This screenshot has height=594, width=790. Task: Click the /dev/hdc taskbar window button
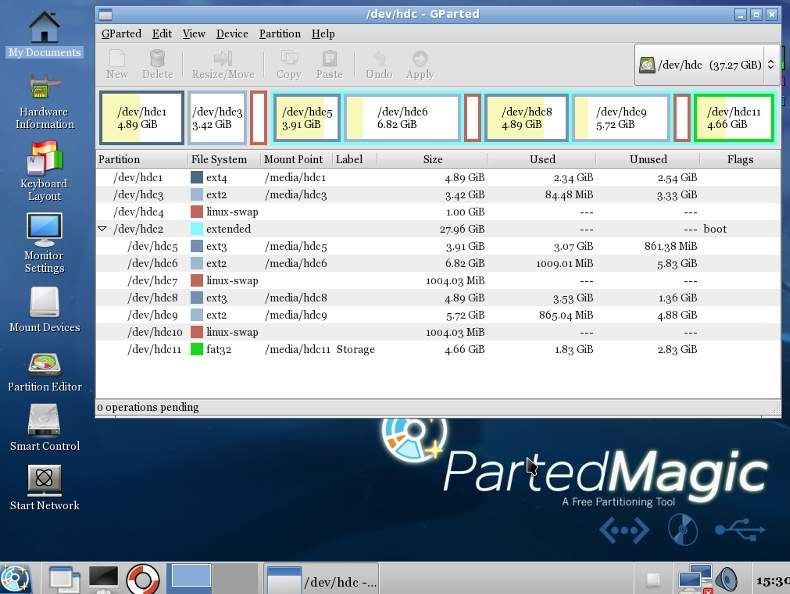click(x=321, y=579)
